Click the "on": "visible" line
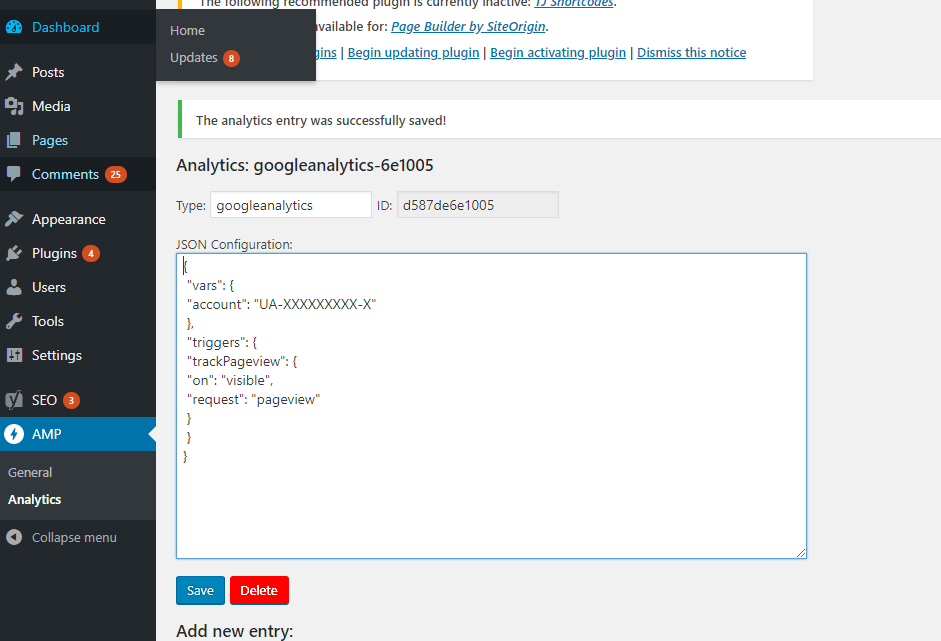The width and height of the screenshot is (941, 641). tap(230, 381)
